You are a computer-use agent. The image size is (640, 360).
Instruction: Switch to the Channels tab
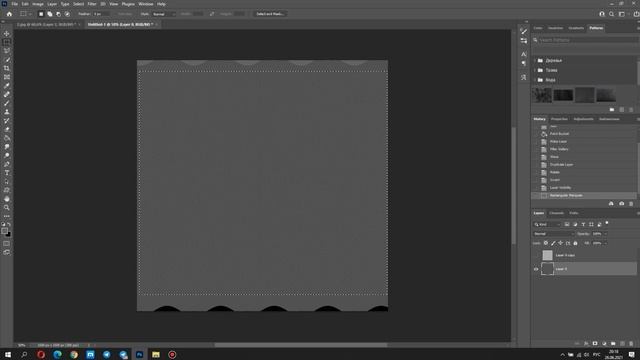pyautogui.click(x=556, y=213)
